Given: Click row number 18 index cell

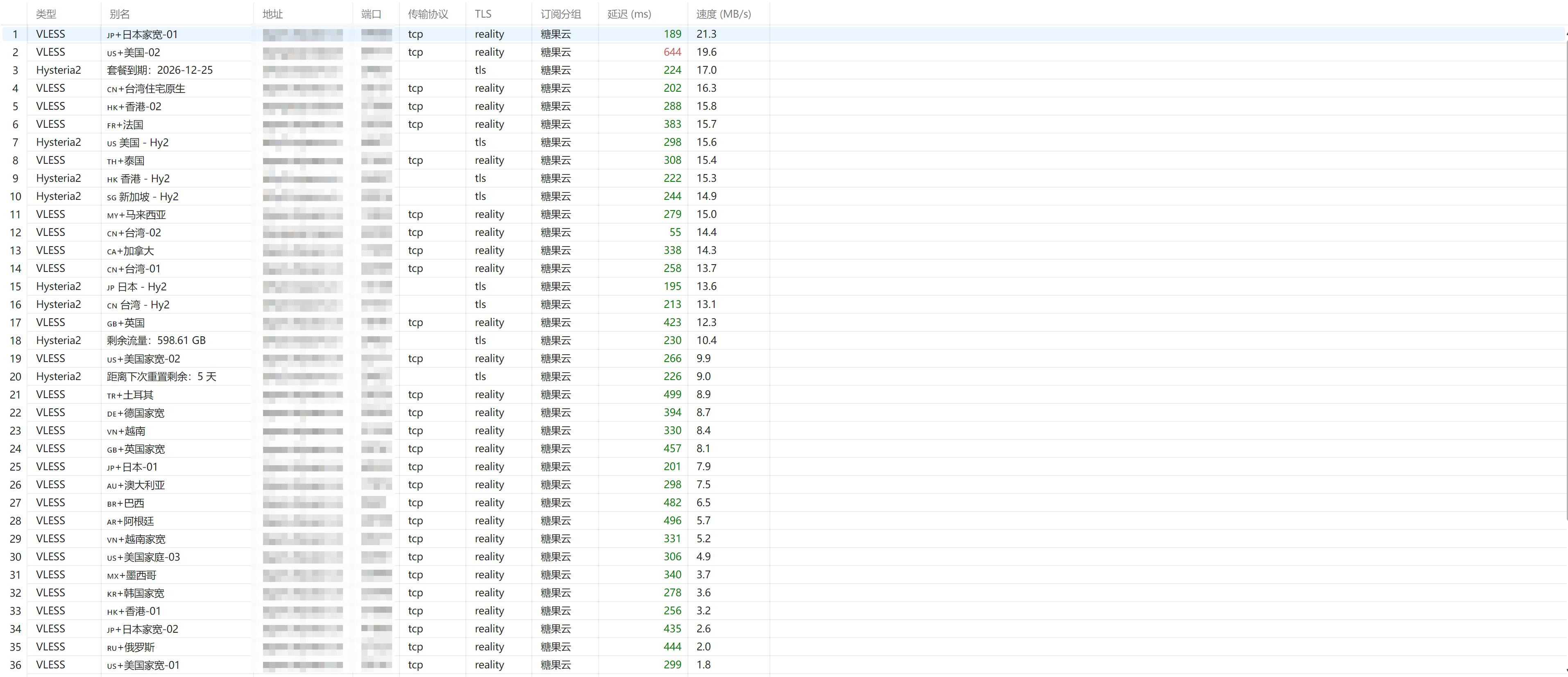Looking at the screenshot, I should (15, 341).
